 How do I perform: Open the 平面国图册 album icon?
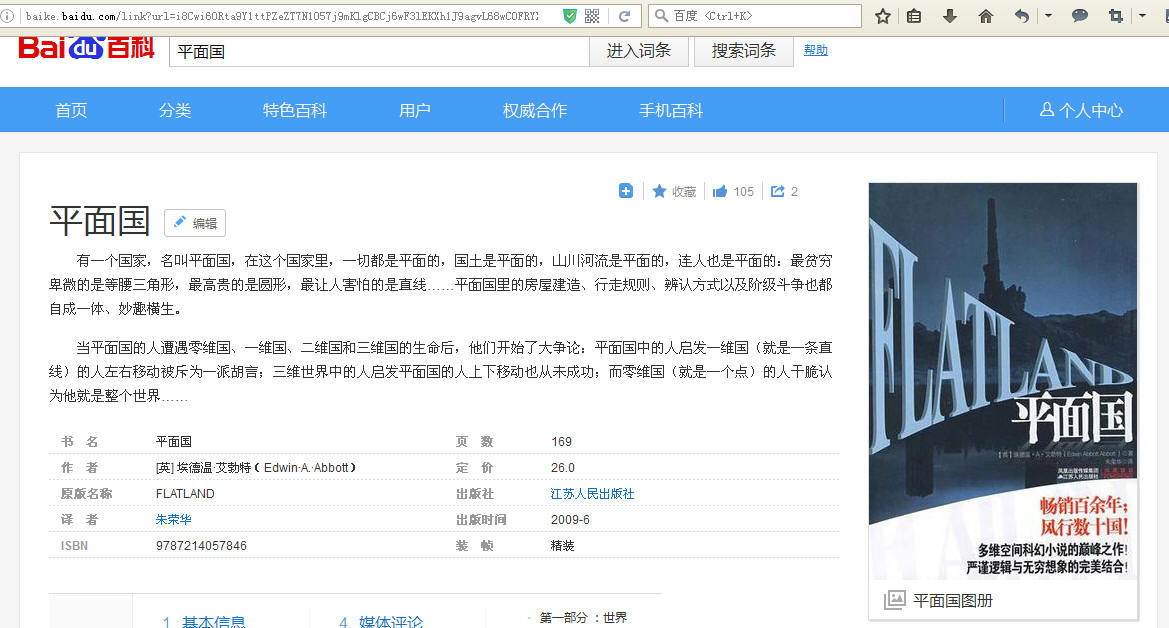click(894, 600)
